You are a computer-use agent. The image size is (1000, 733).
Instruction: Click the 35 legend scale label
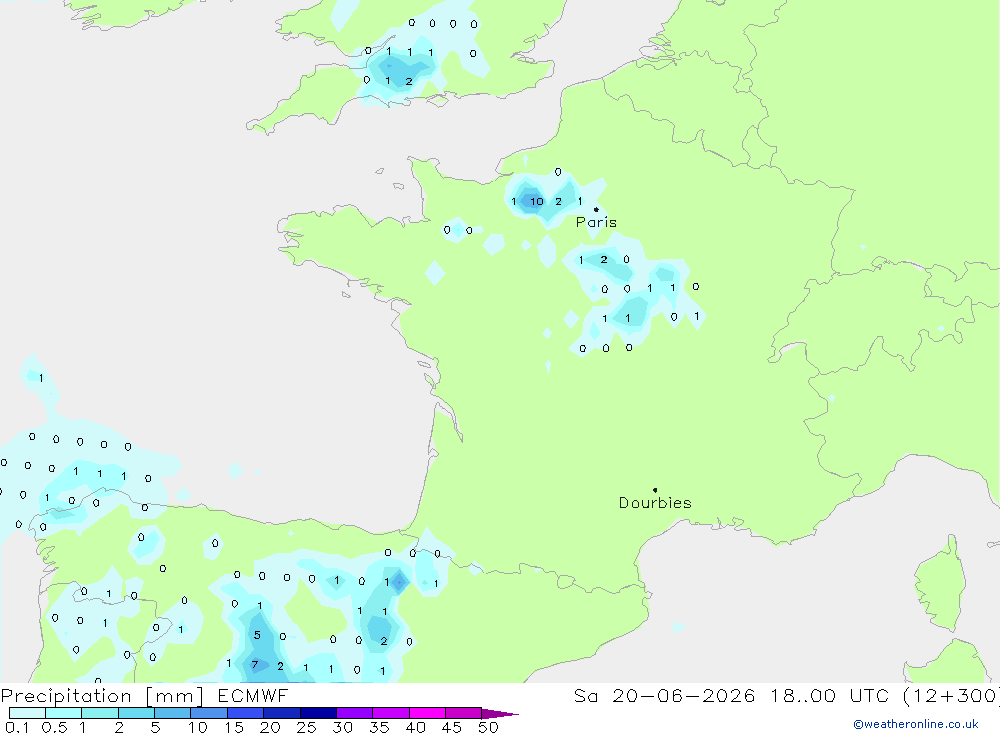(x=379, y=727)
